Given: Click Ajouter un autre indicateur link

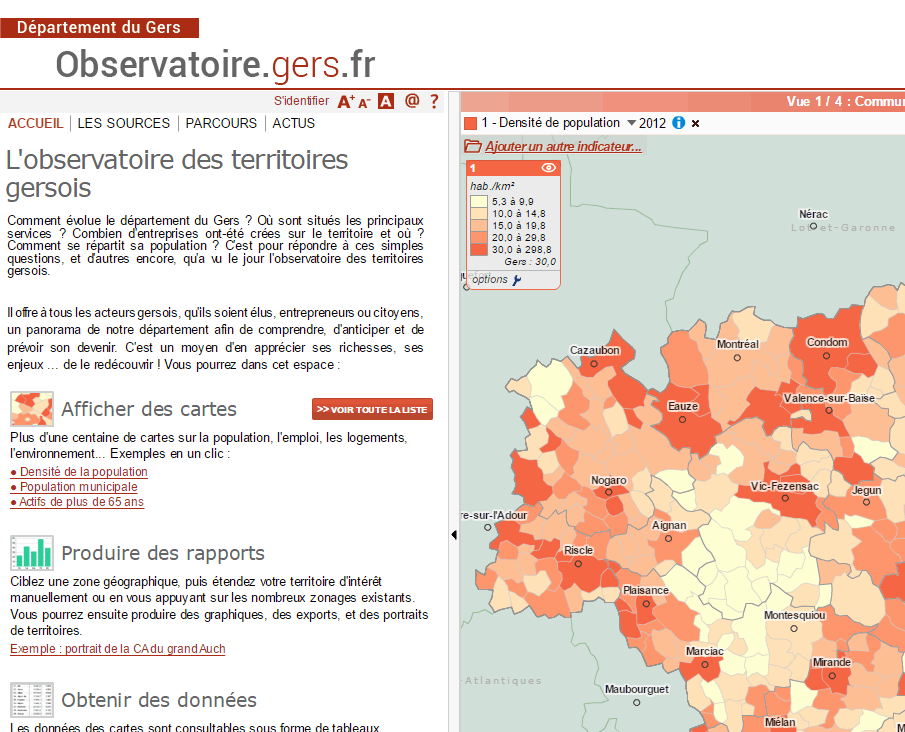Looking at the screenshot, I should [x=563, y=147].
